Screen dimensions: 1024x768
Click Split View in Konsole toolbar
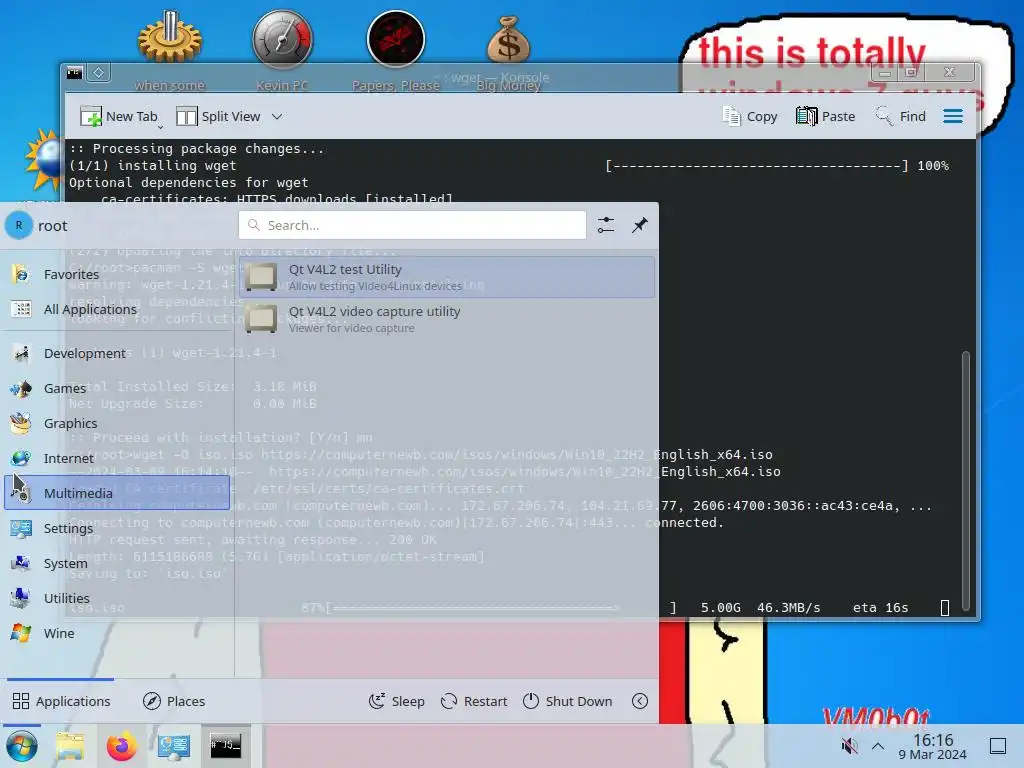click(218, 116)
